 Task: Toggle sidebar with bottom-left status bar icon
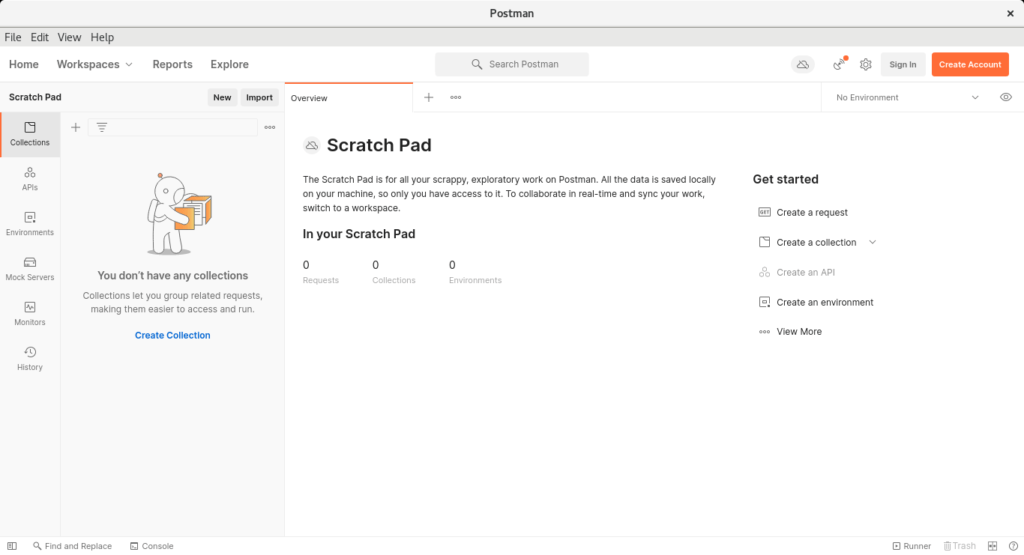[x=12, y=546]
